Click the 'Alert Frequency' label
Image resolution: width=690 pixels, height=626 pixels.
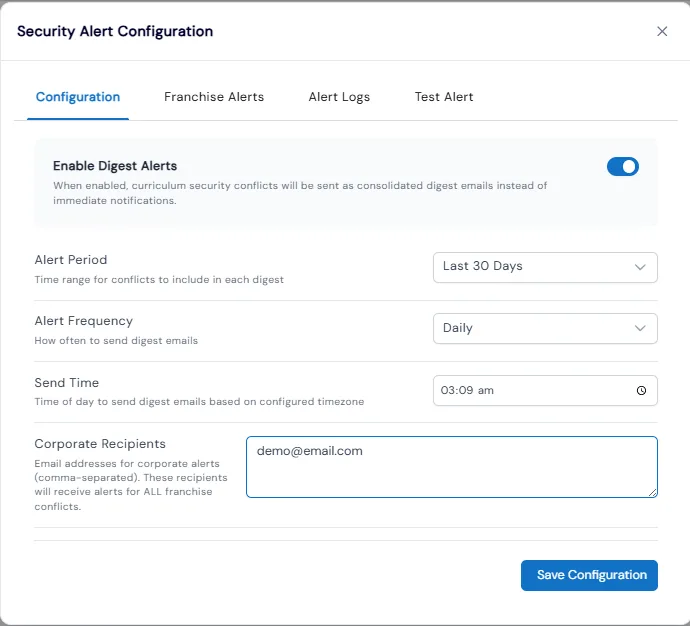[84, 321]
